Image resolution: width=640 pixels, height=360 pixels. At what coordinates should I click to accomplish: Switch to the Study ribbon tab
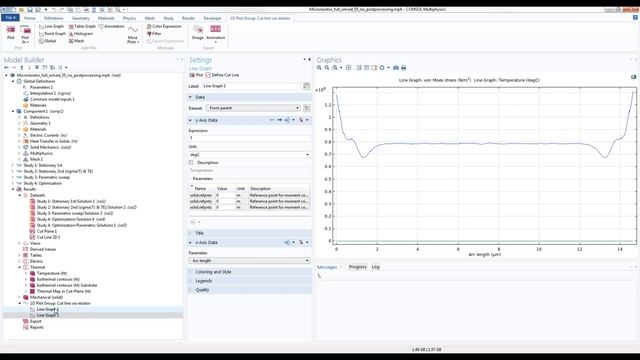(169, 18)
